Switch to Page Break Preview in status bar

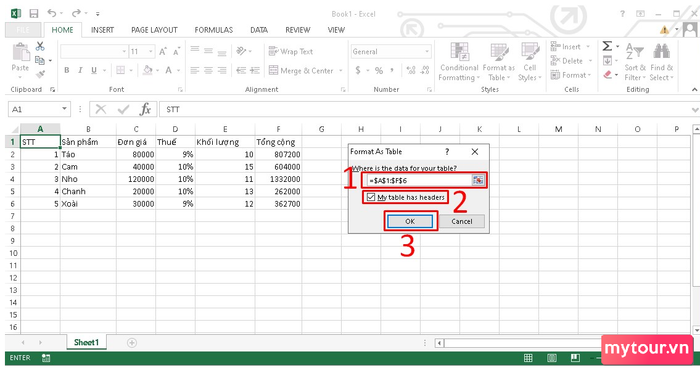[575, 358]
